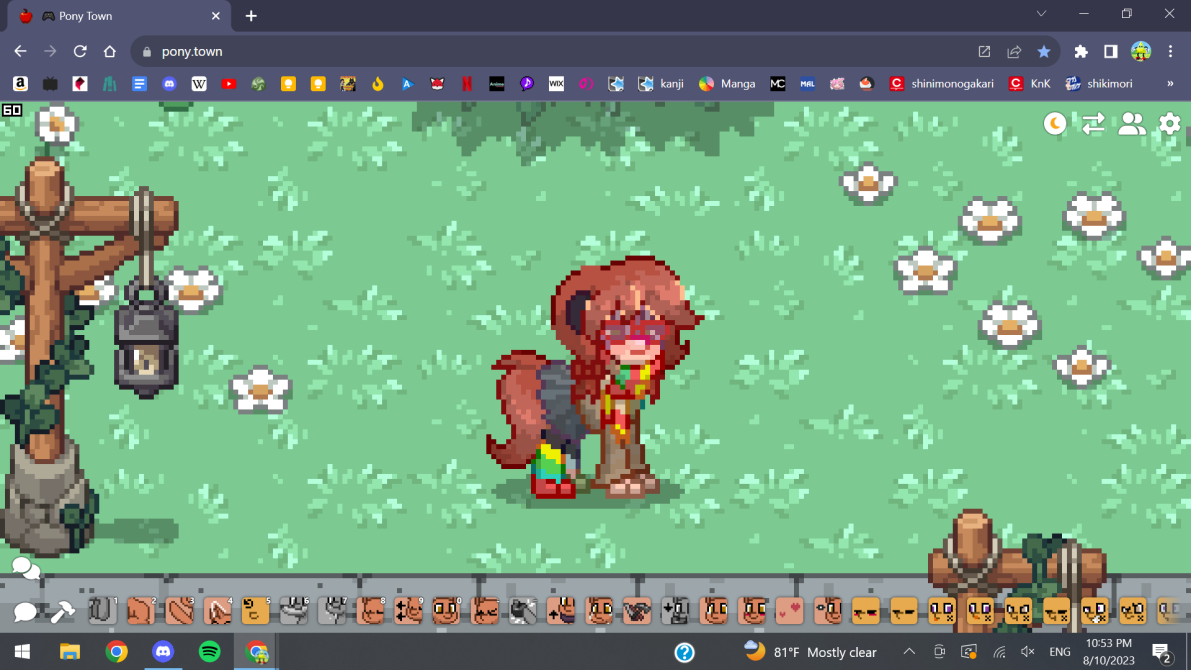
Task: Open the game settings gear
Action: [x=1169, y=124]
